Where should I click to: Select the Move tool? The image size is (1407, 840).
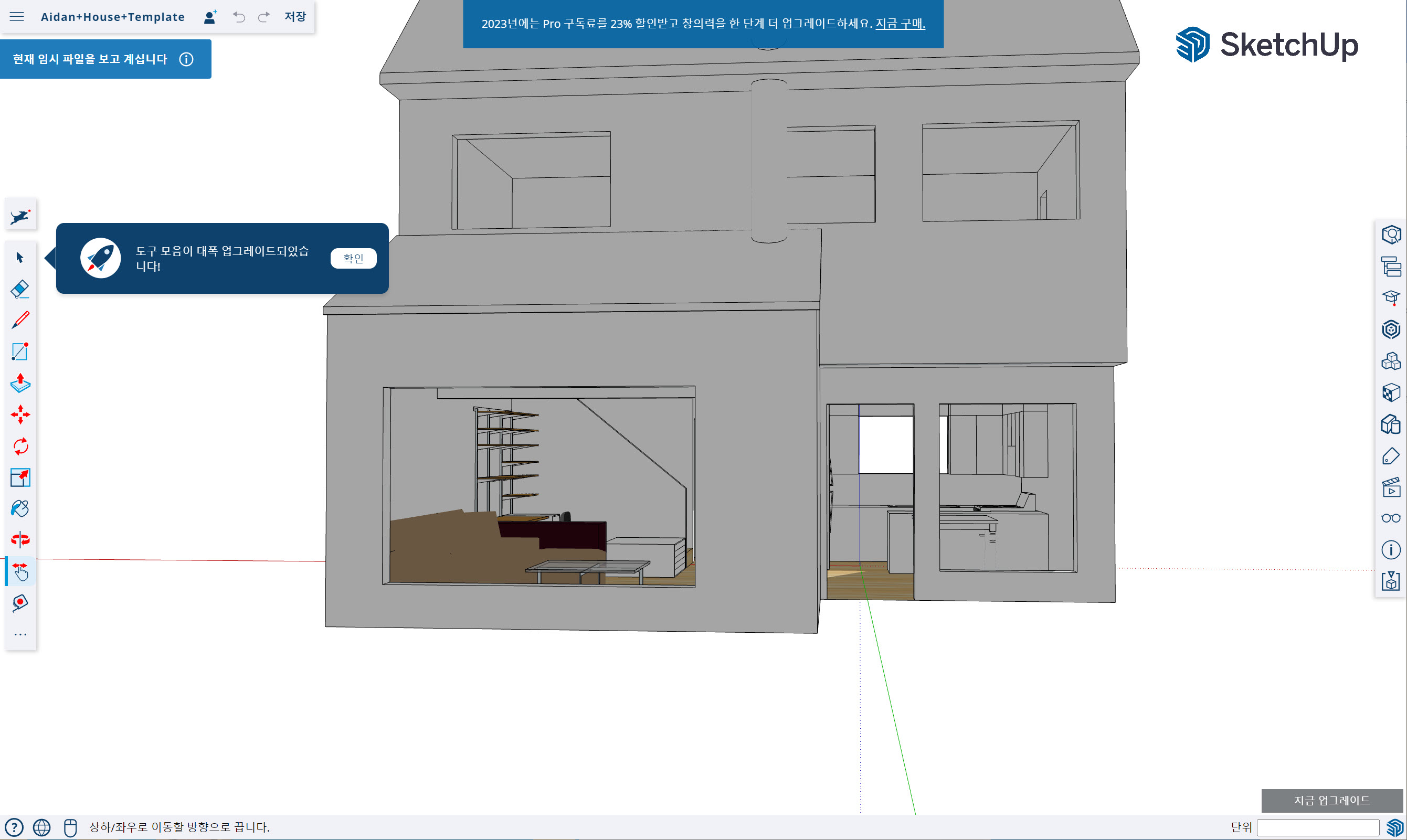(x=20, y=414)
